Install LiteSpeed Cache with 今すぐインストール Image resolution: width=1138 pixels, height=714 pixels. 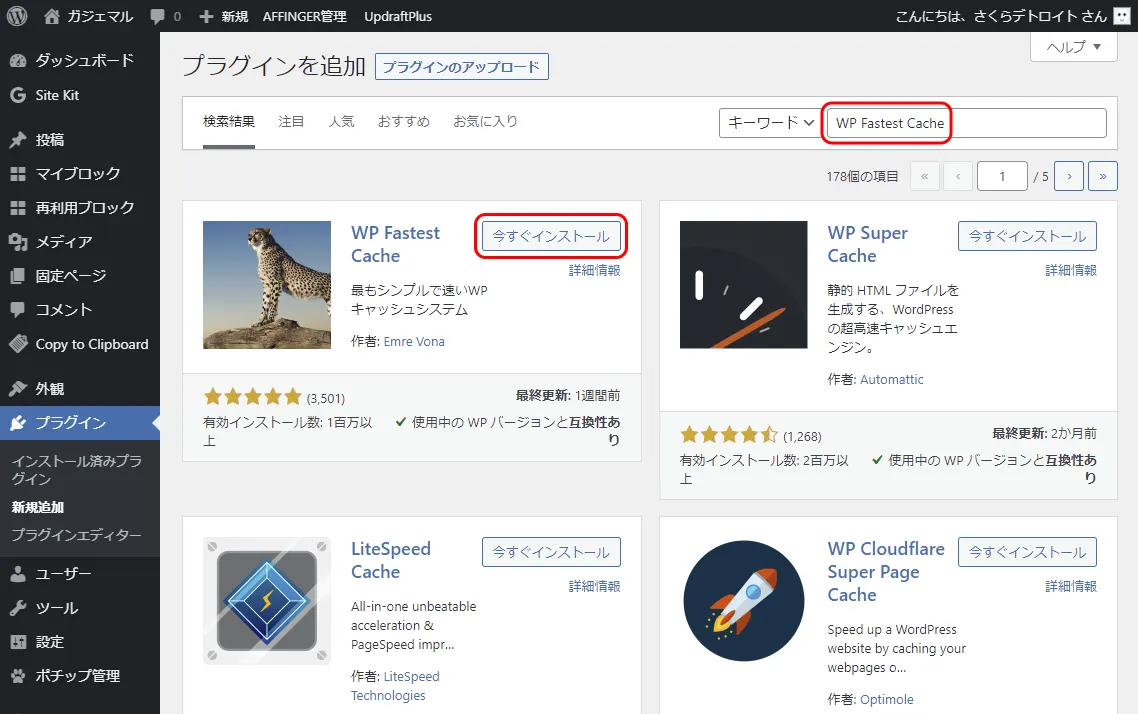pyautogui.click(x=551, y=552)
